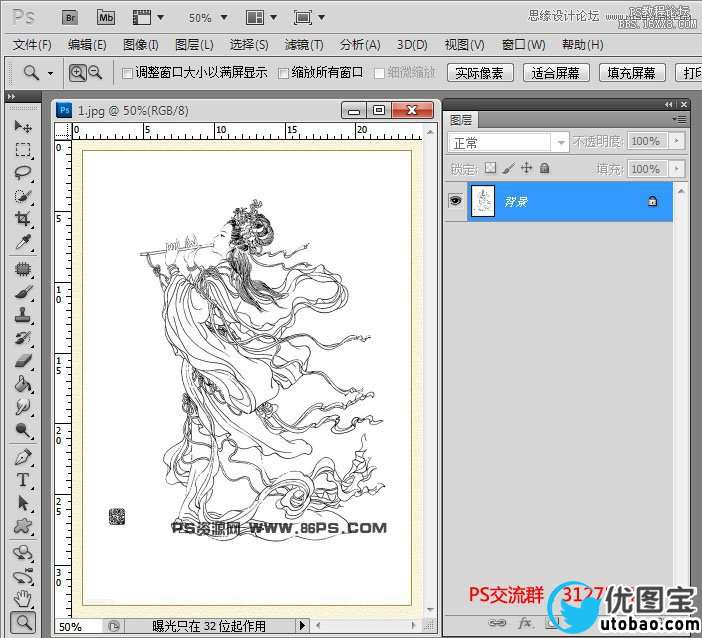Expand the collapsed toolbox with double arrows
The height and width of the screenshot is (638, 702).
tap(12, 96)
